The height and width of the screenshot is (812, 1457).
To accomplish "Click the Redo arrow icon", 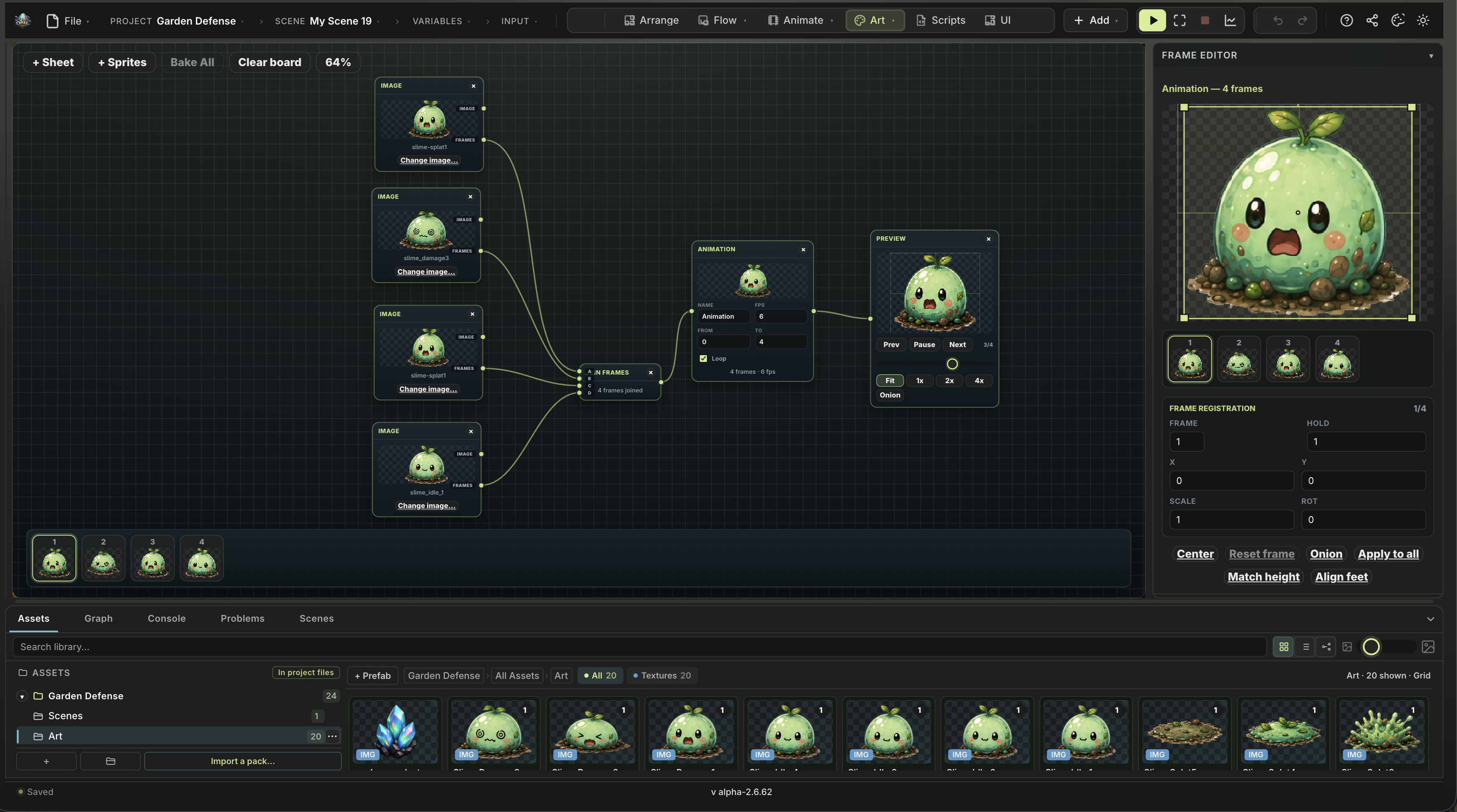I will pyautogui.click(x=1303, y=20).
